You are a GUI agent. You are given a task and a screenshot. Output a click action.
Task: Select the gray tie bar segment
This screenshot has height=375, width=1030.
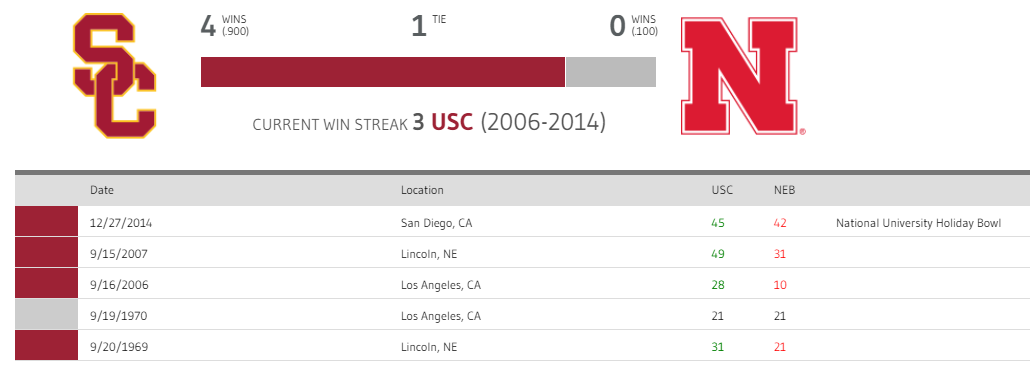tap(611, 72)
